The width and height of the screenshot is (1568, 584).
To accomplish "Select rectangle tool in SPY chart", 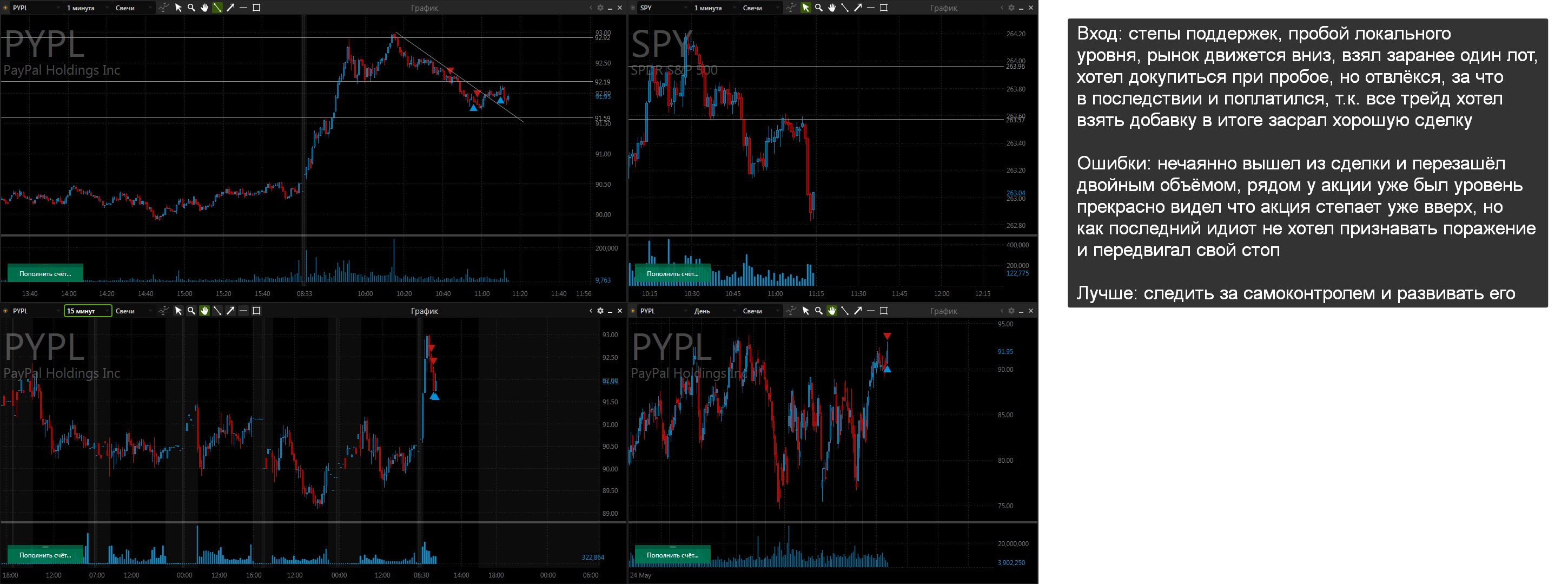I will pyautogui.click(x=884, y=8).
